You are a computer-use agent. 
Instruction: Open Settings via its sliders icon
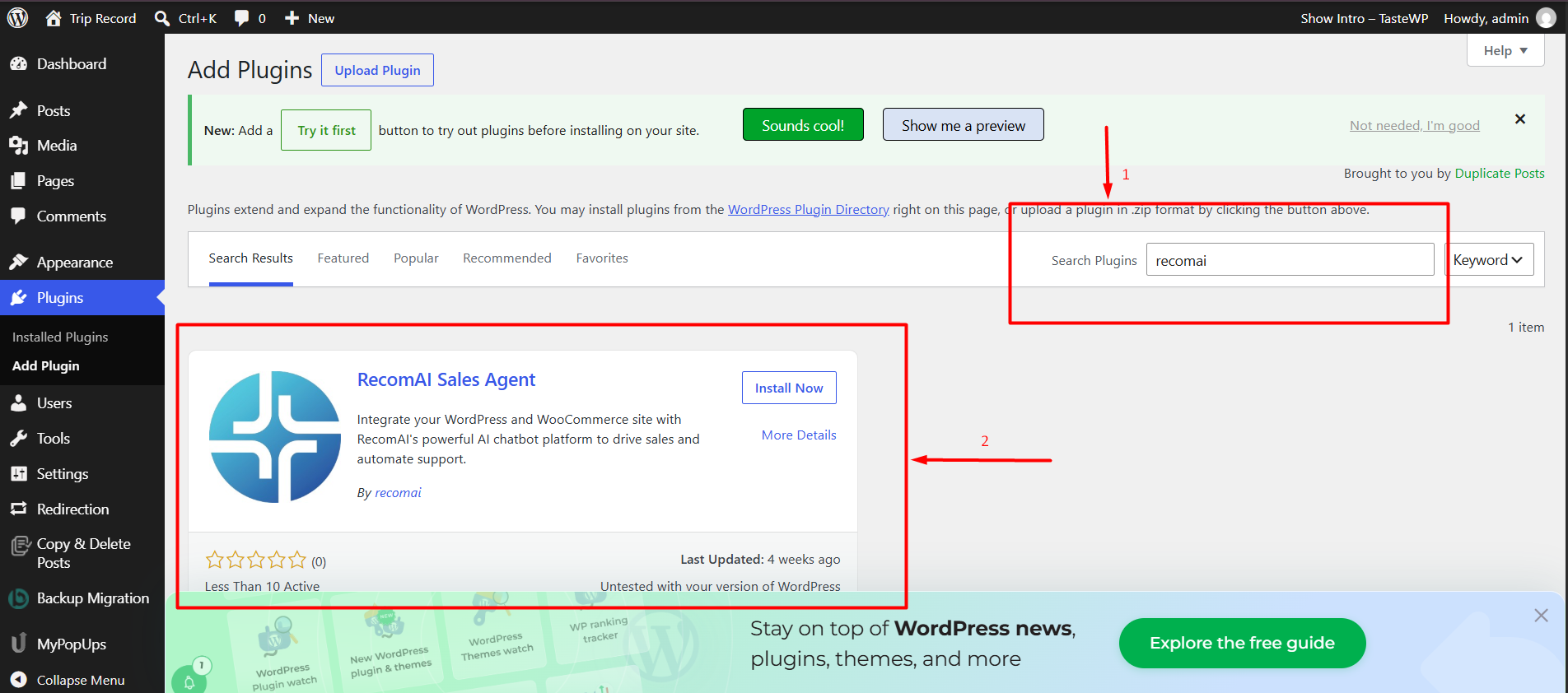(19, 474)
